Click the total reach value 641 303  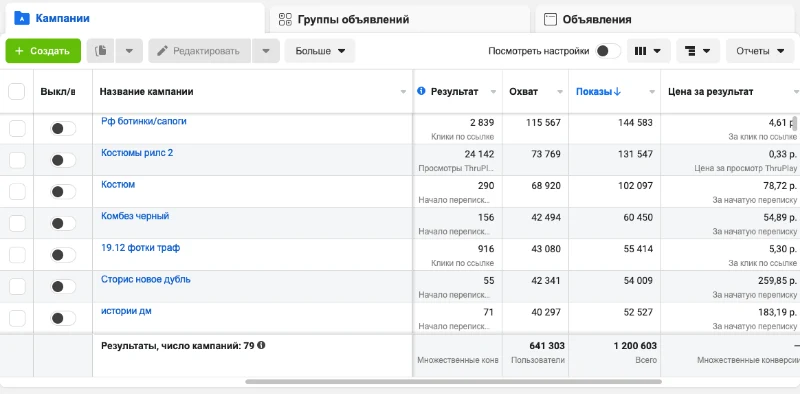click(547, 346)
